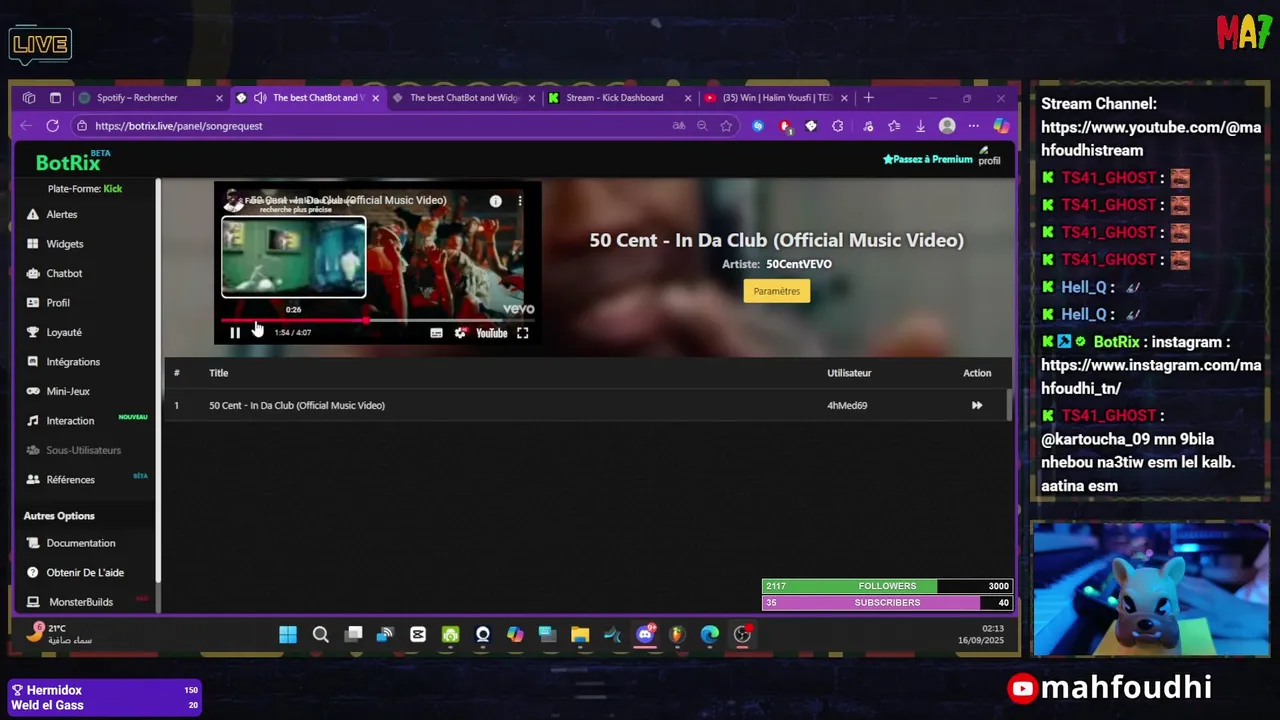Image resolution: width=1280 pixels, height=720 pixels.
Task: Click the video info icon
Action: [x=495, y=201]
